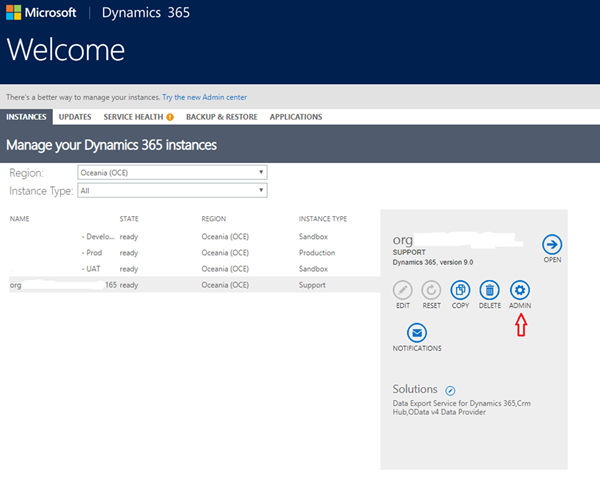Select the Instances tab
Screen dimensions: 600x492
pyautogui.click(x=26, y=117)
